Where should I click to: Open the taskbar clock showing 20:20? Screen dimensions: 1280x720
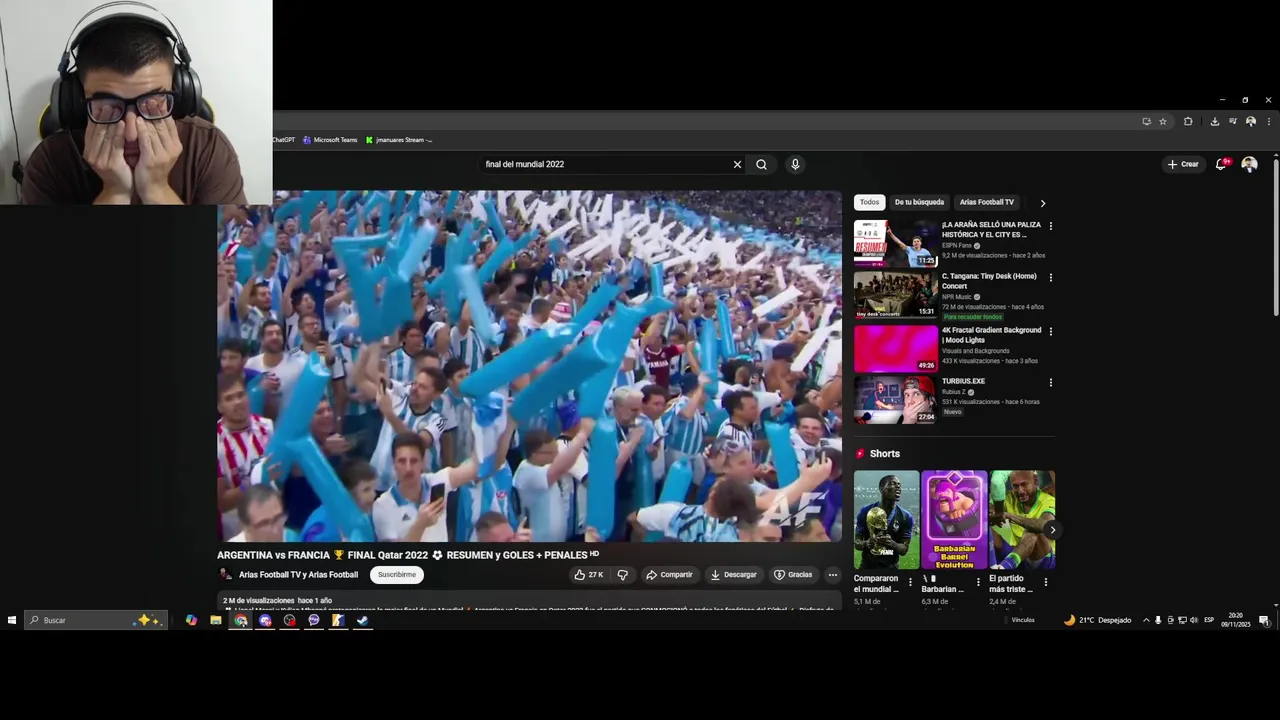1236,620
